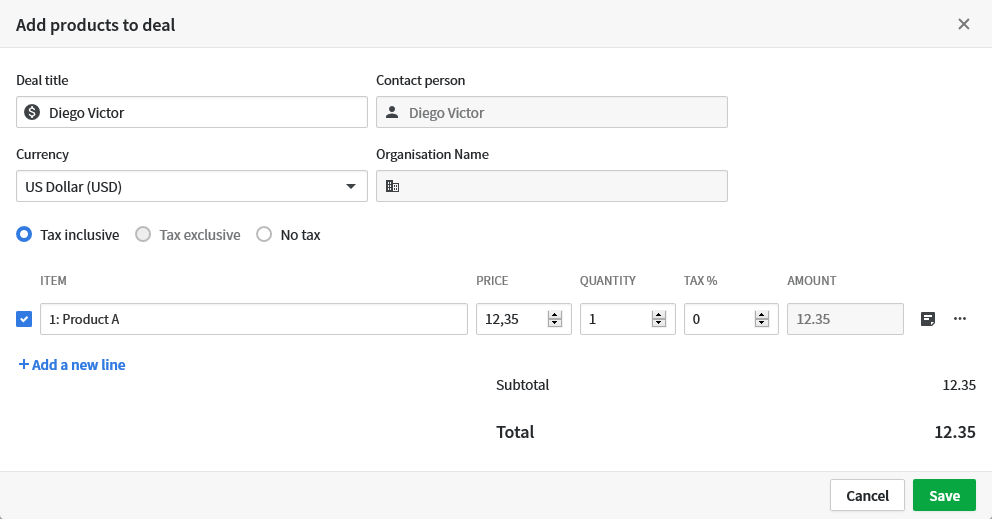Open the line item notes icon
Viewport: 992px width, 519px height.
[928, 319]
